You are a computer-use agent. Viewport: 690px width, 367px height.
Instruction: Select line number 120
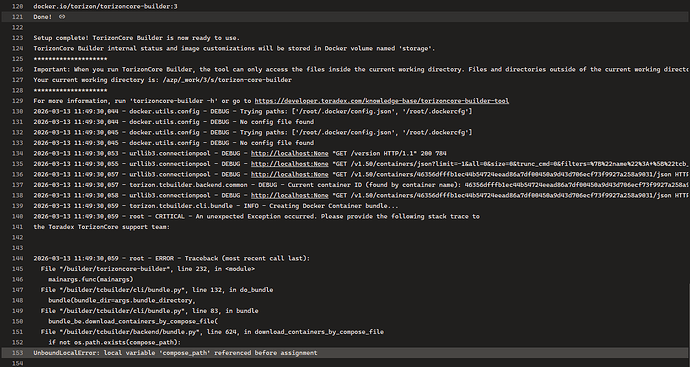(18, 7)
